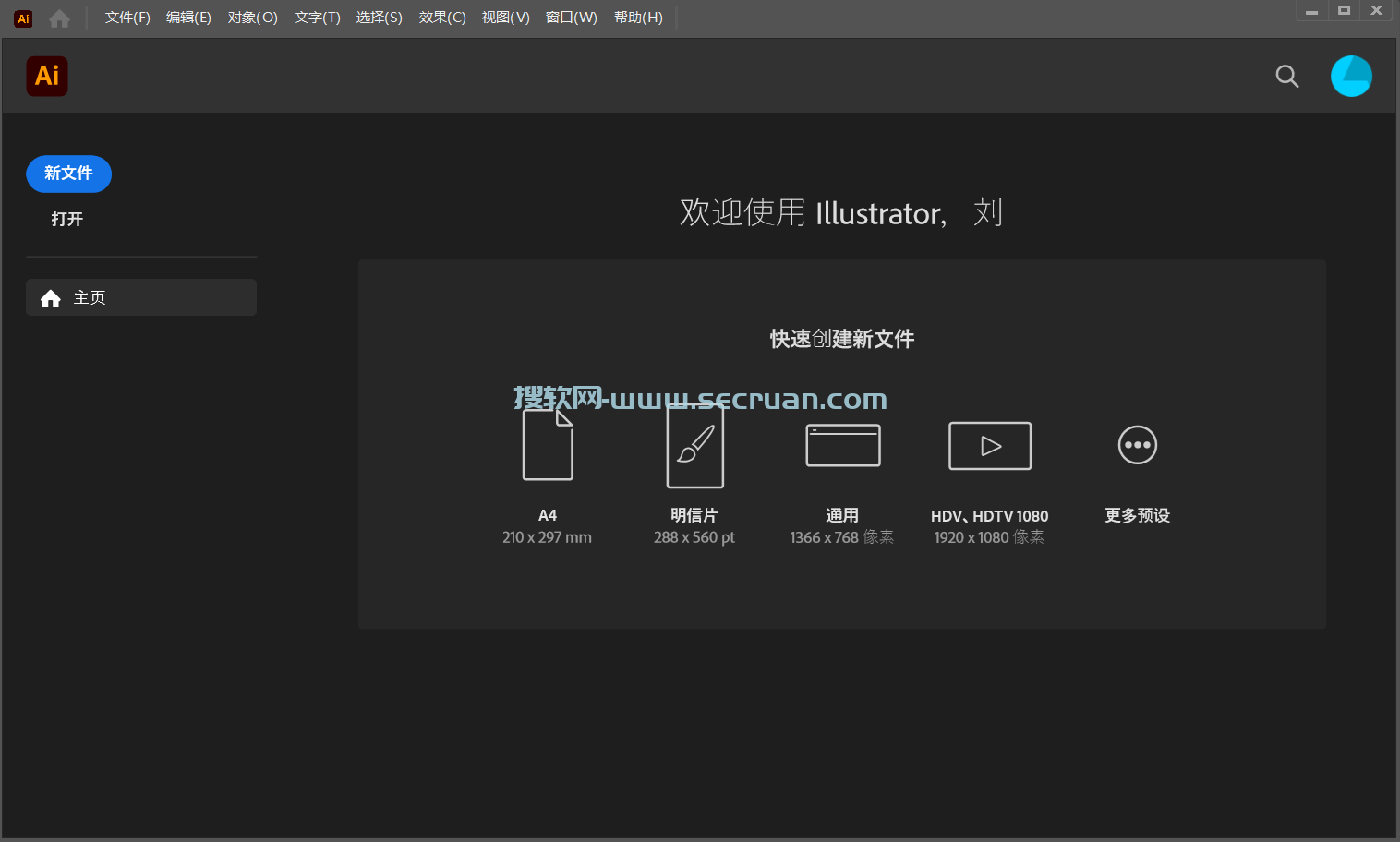This screenshot has height=842, width=1400.
Task: Open the user account avatar
Action: click(x=1351, y=76)
